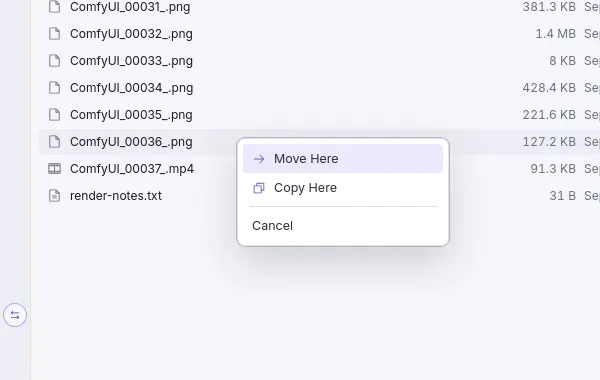Click file icon of ComfyUI_00033_.png

[54, 60]
